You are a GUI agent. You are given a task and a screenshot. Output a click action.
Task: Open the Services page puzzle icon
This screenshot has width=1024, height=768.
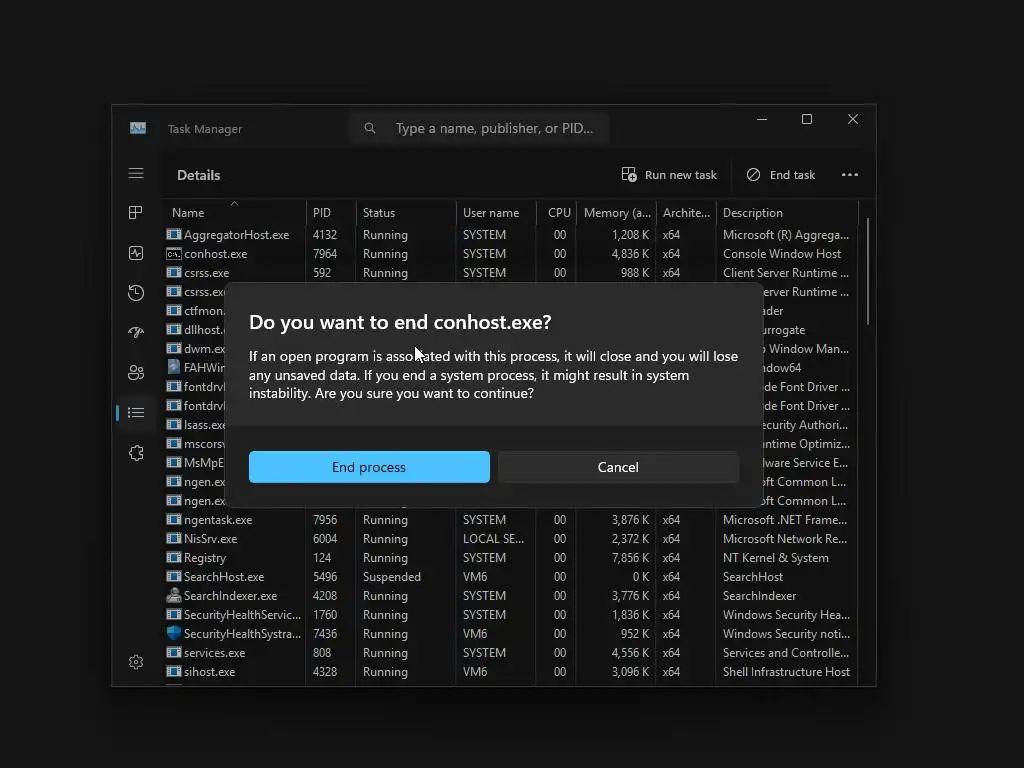click(x=136, y=453)
